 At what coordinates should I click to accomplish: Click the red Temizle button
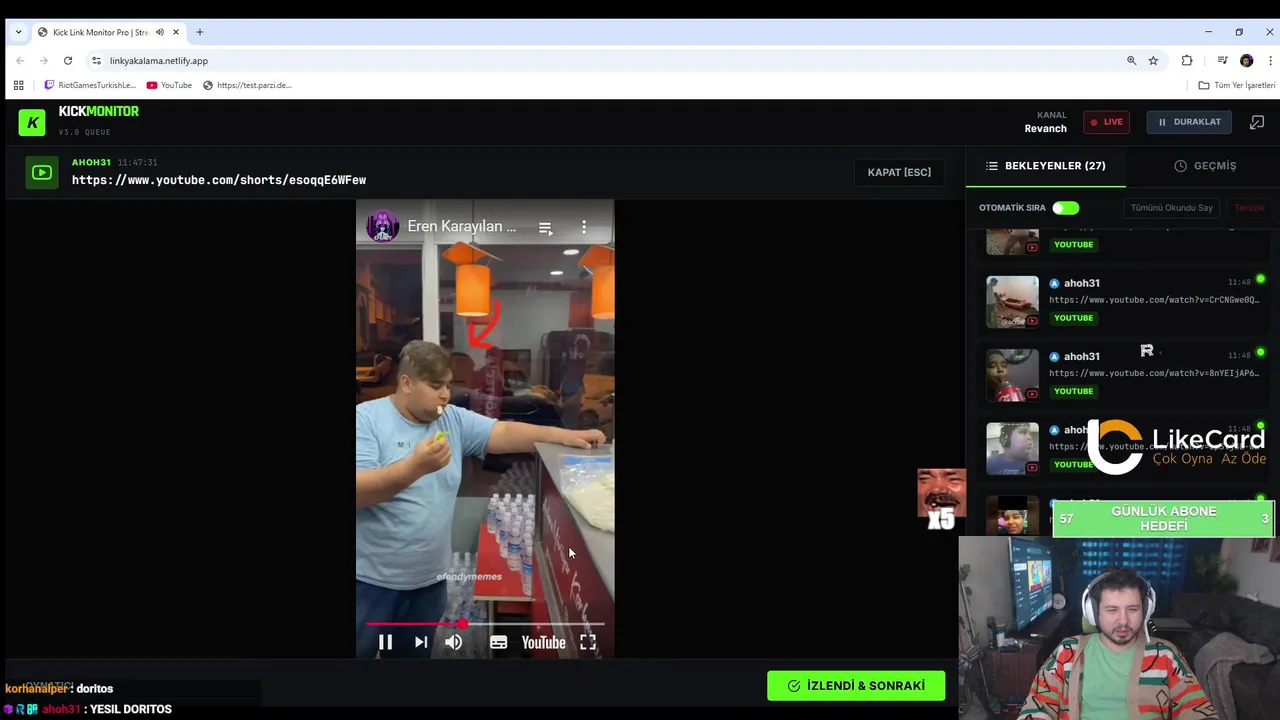click(1249, 208)
